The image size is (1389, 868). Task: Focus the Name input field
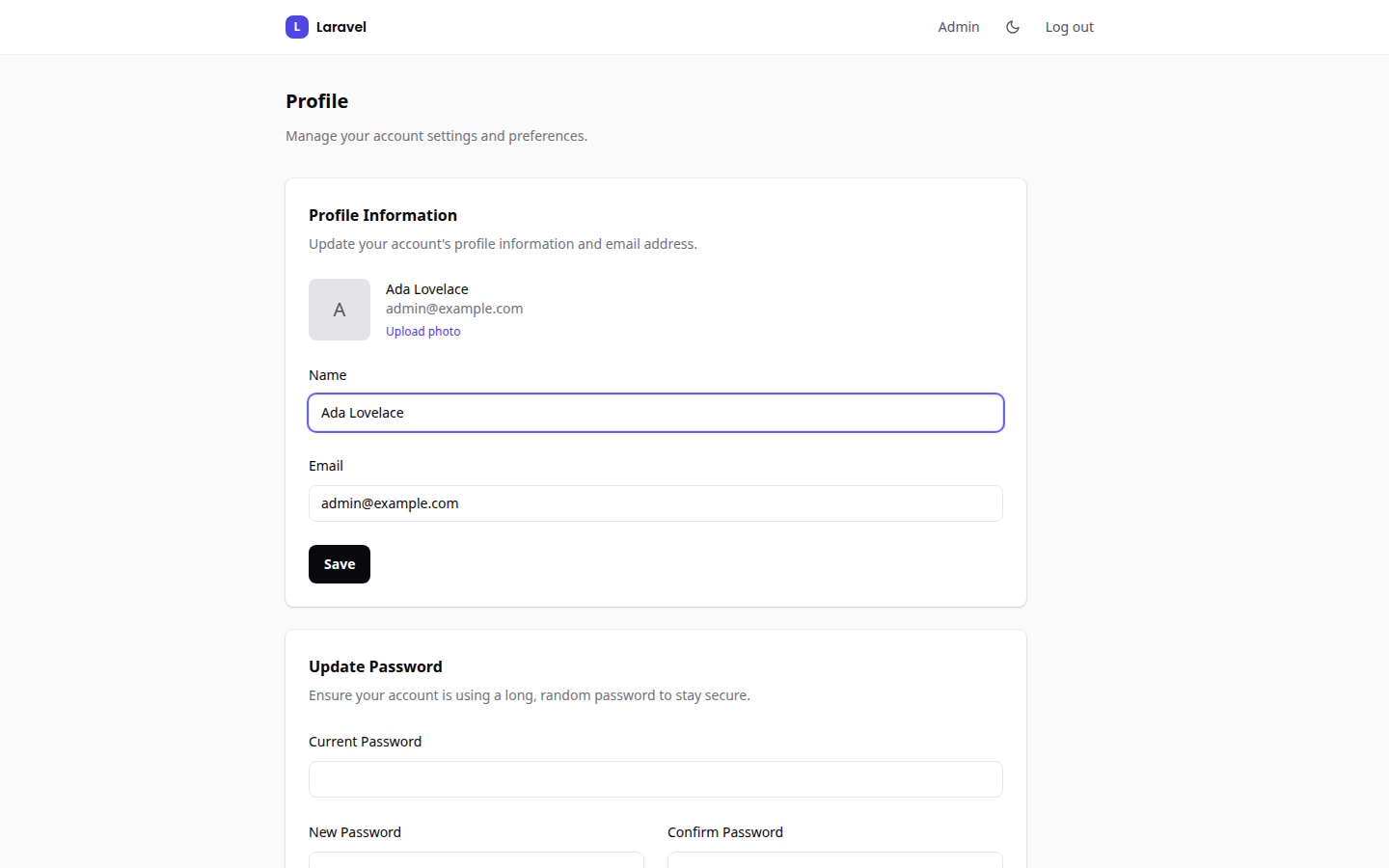click(656, 413)
